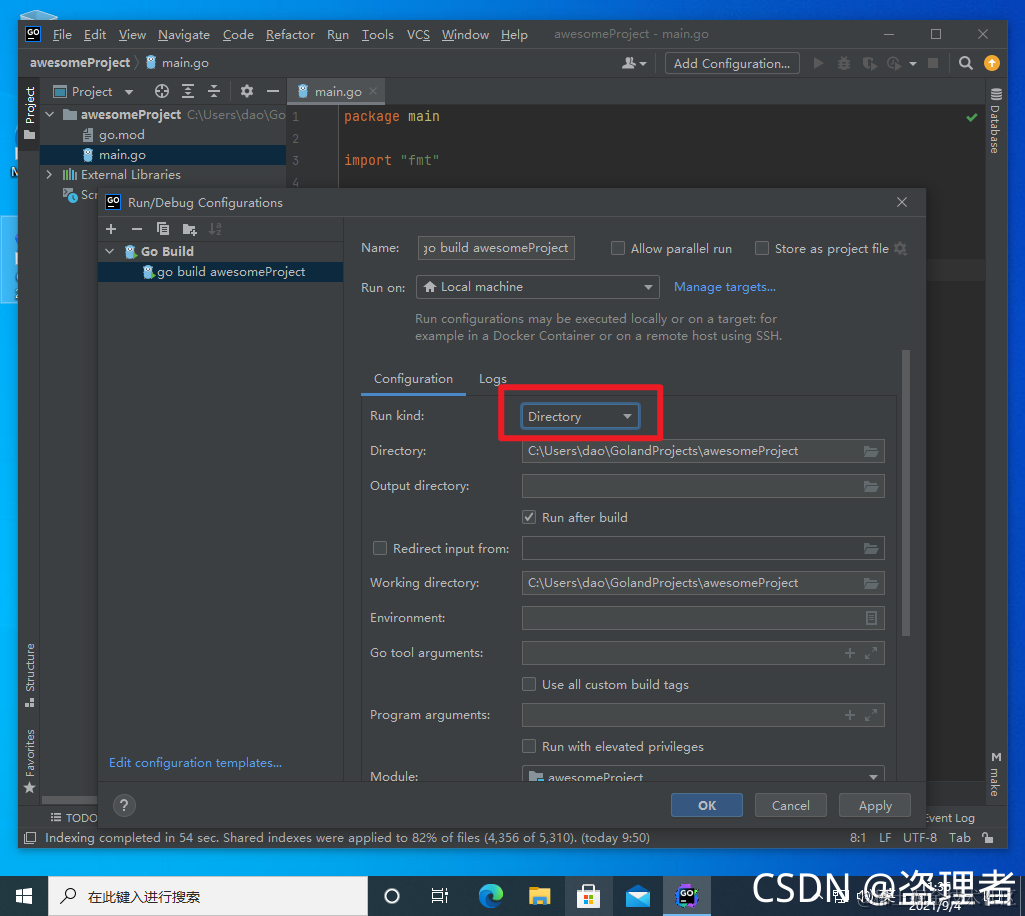Viewport: 1025px width, 916px height.
Task: Add macro to Program arguments
Action: pos(850,715)
